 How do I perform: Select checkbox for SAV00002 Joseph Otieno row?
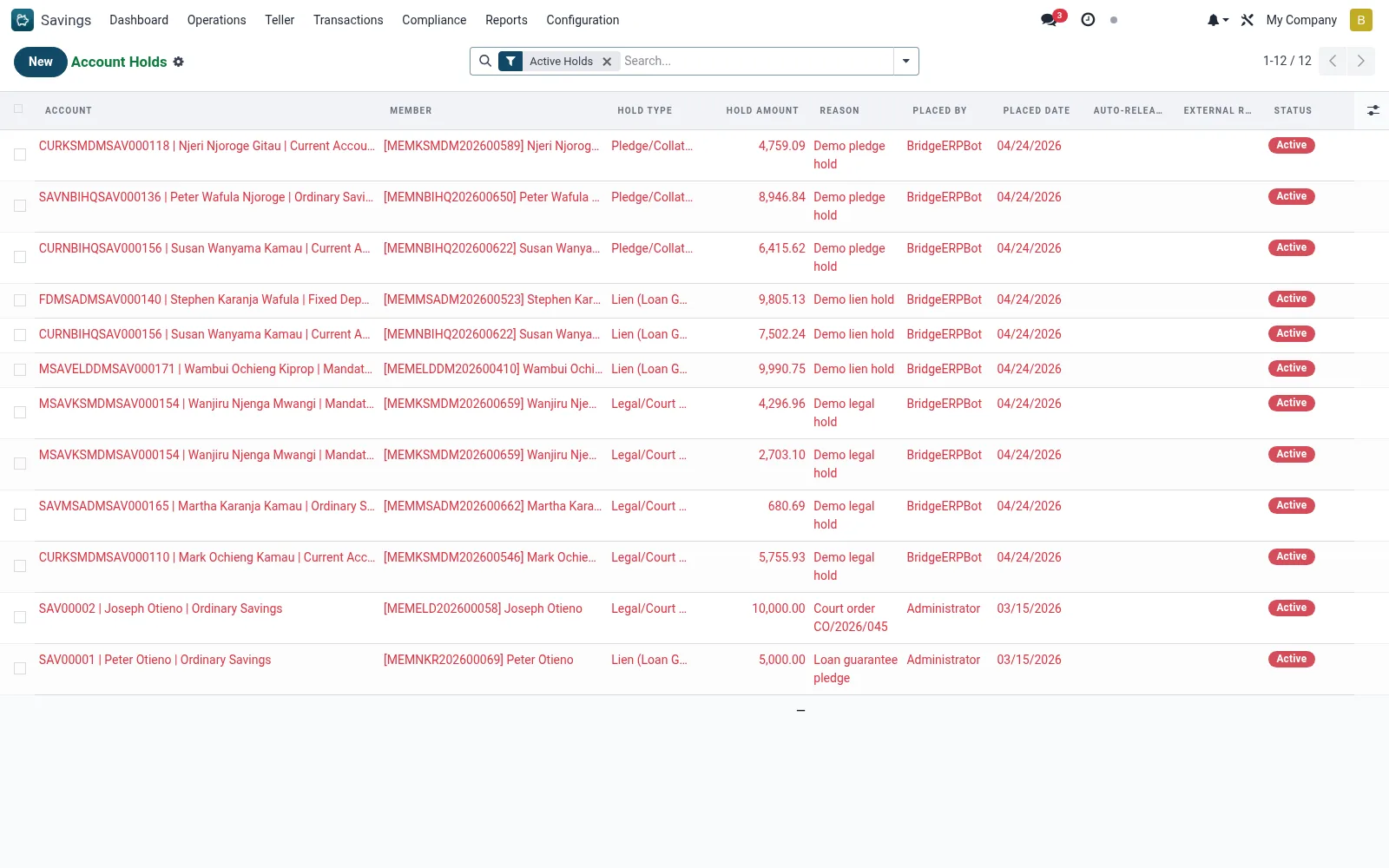coord(20,617)
